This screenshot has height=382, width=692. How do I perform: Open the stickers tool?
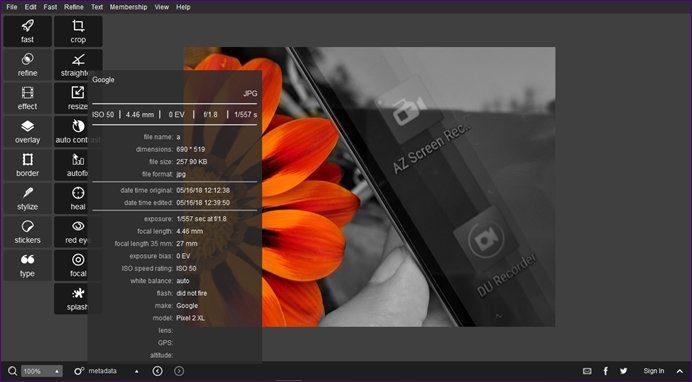coord(27,232)
